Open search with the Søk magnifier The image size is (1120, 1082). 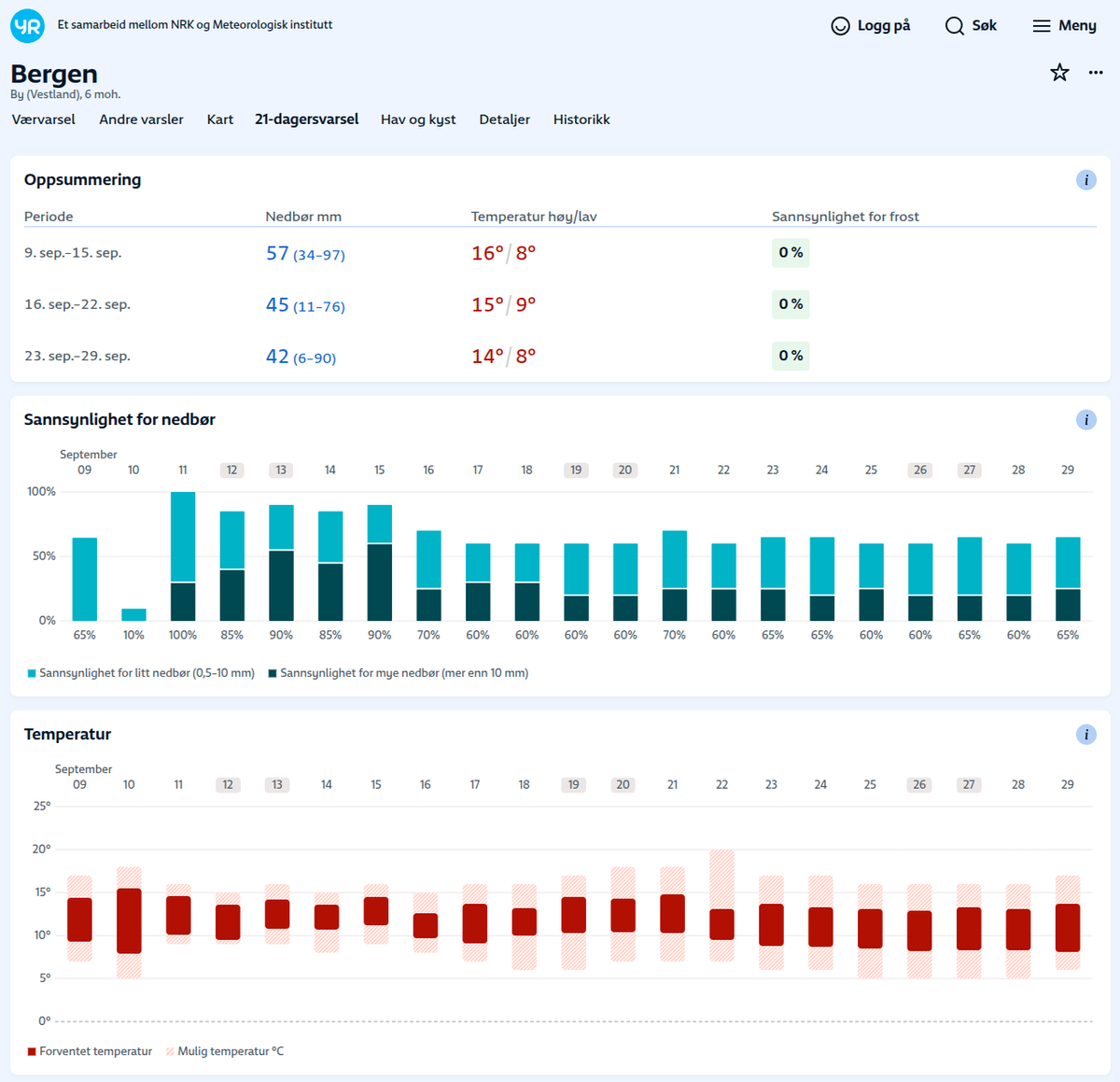coord(955,26)
